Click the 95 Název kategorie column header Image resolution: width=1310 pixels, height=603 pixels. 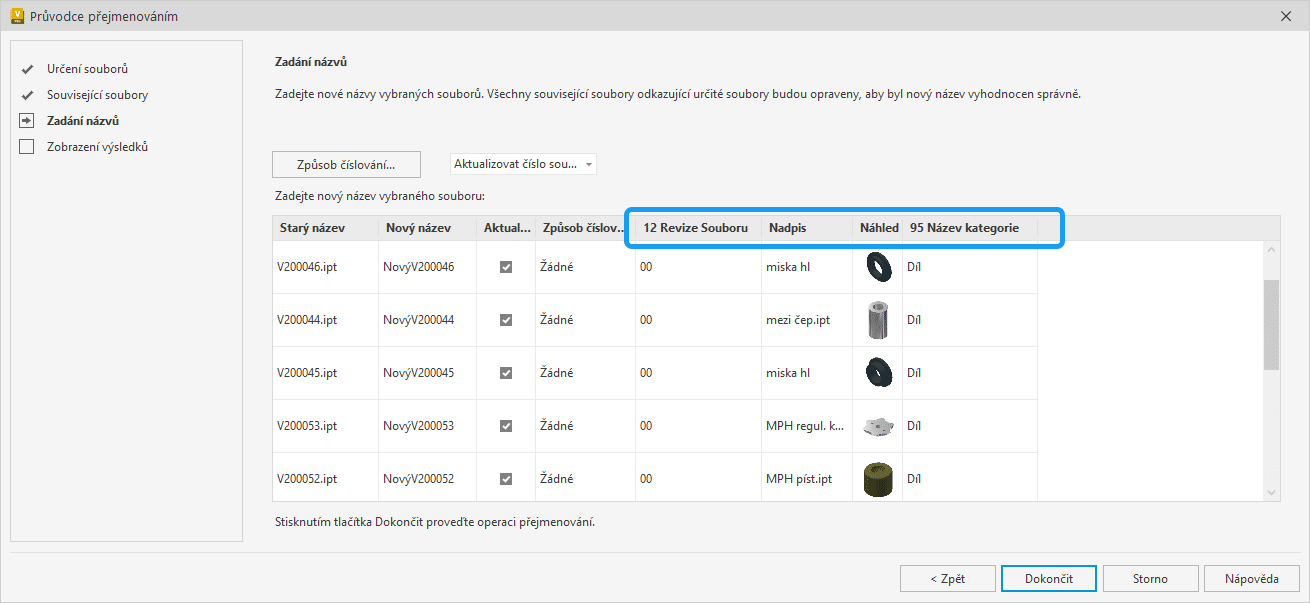(969, 228)
